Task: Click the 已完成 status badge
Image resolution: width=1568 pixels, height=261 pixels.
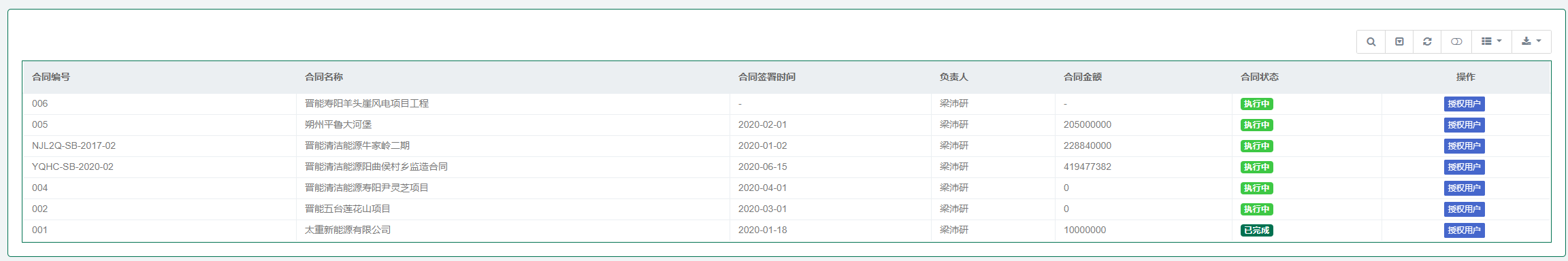Action: [x=1257, y=230]
